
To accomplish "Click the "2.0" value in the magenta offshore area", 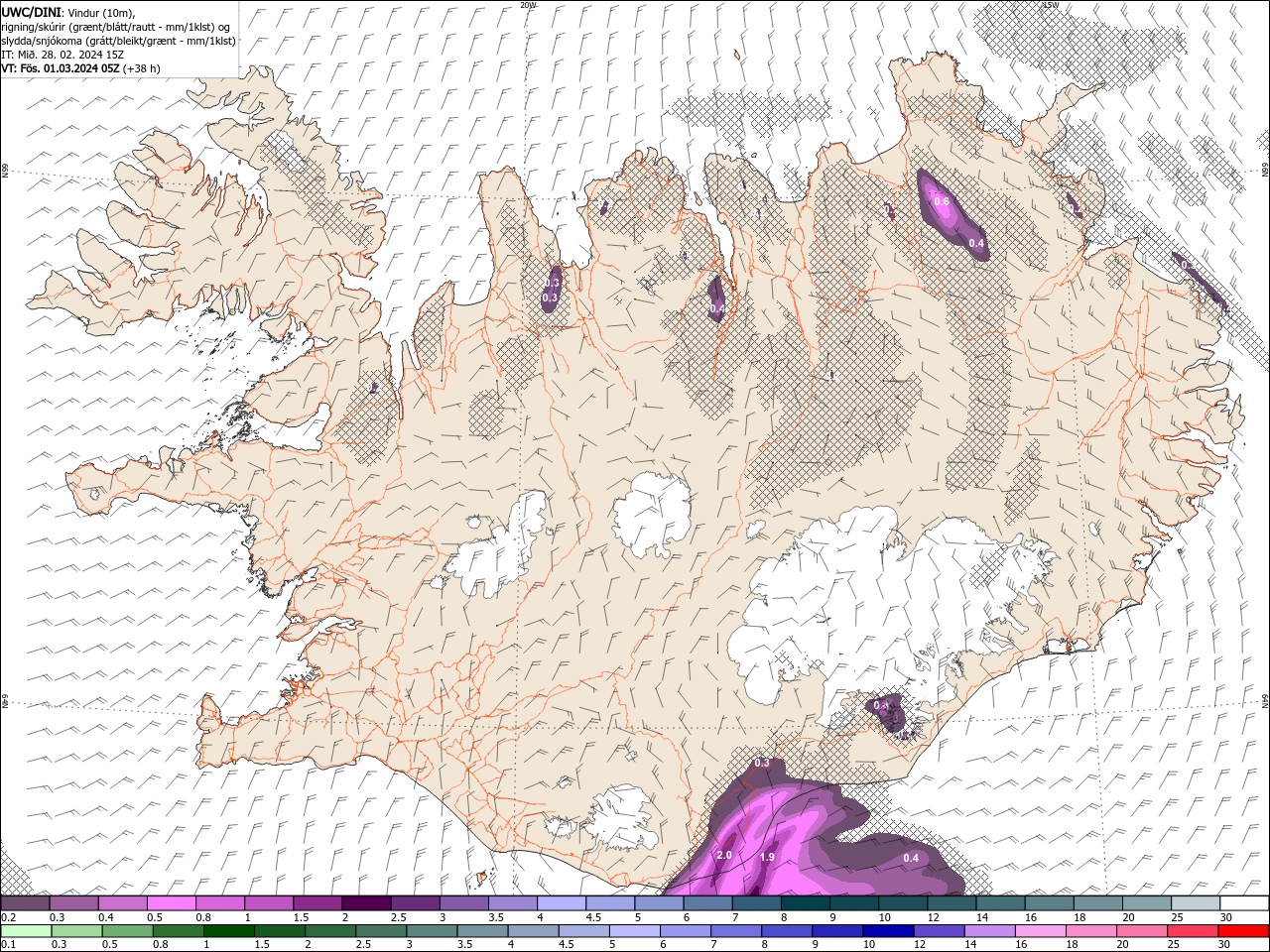I will point(724,855).
